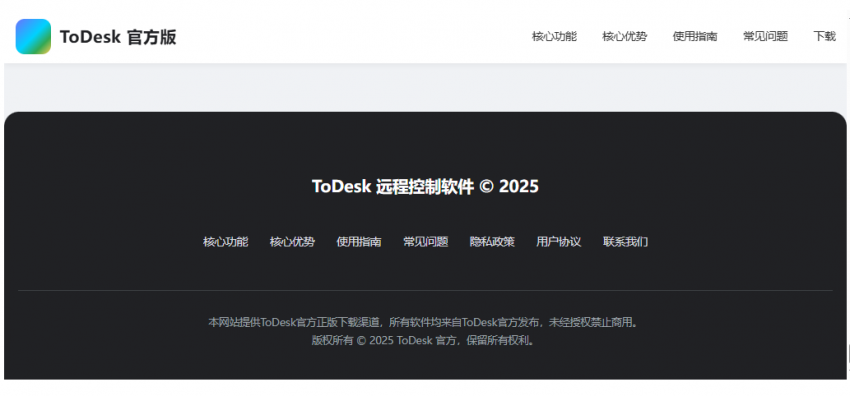Image resolution: width=850 pixels, height=396 pixels.
Task: Select 下载 in the top navigation
Action: (825, 36)
